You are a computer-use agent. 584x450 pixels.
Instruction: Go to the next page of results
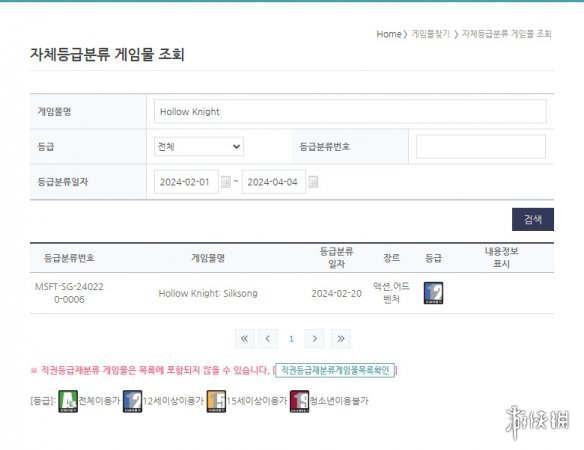[x=314, y=339]
